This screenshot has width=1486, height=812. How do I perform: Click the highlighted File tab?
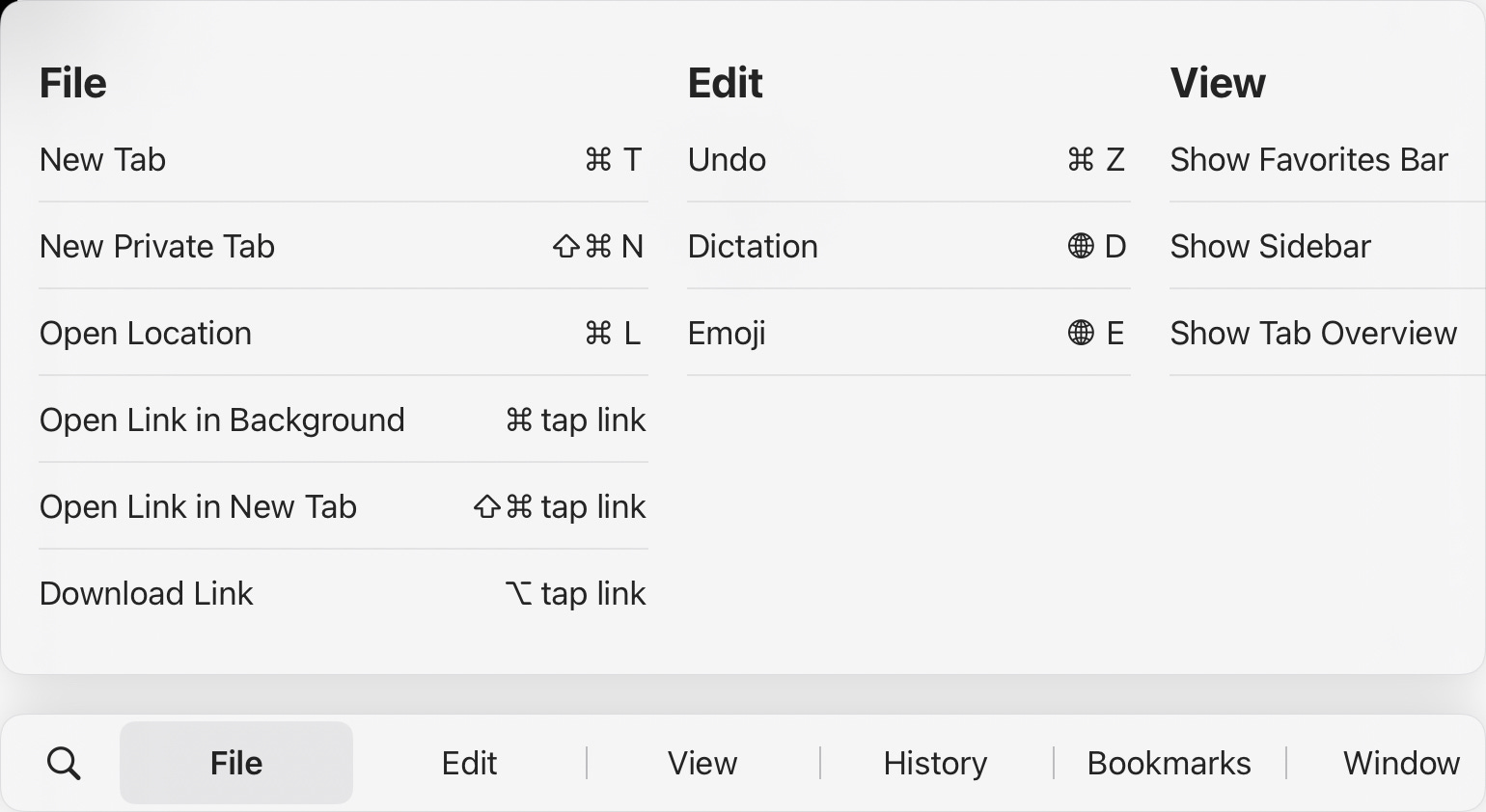tap(236, 762)
